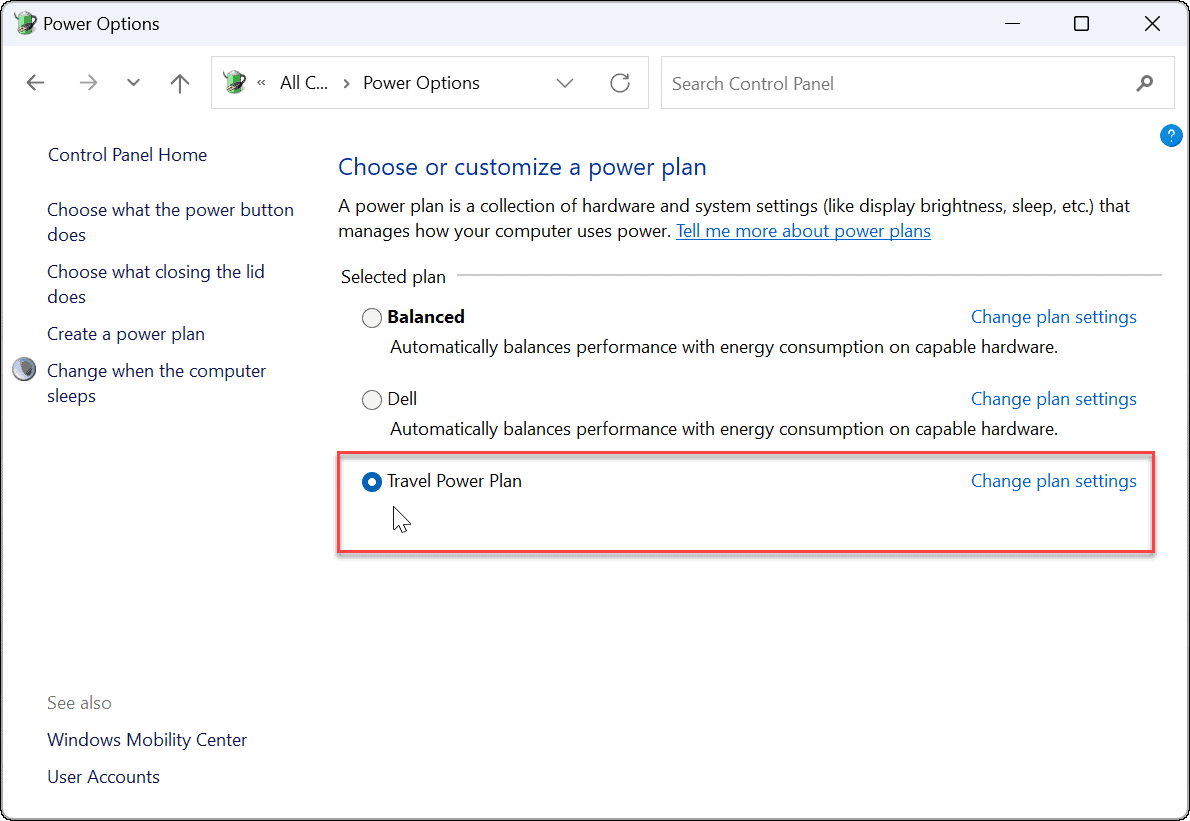
Task: Click the Up one level arrow
Action: tap(179, 83)
